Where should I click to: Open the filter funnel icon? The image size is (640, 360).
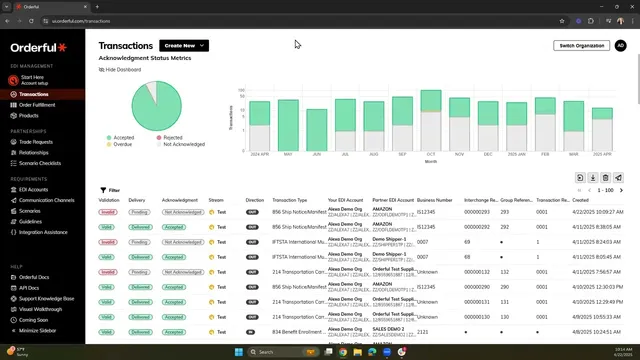pyautogui.click(x=103, y=190)
